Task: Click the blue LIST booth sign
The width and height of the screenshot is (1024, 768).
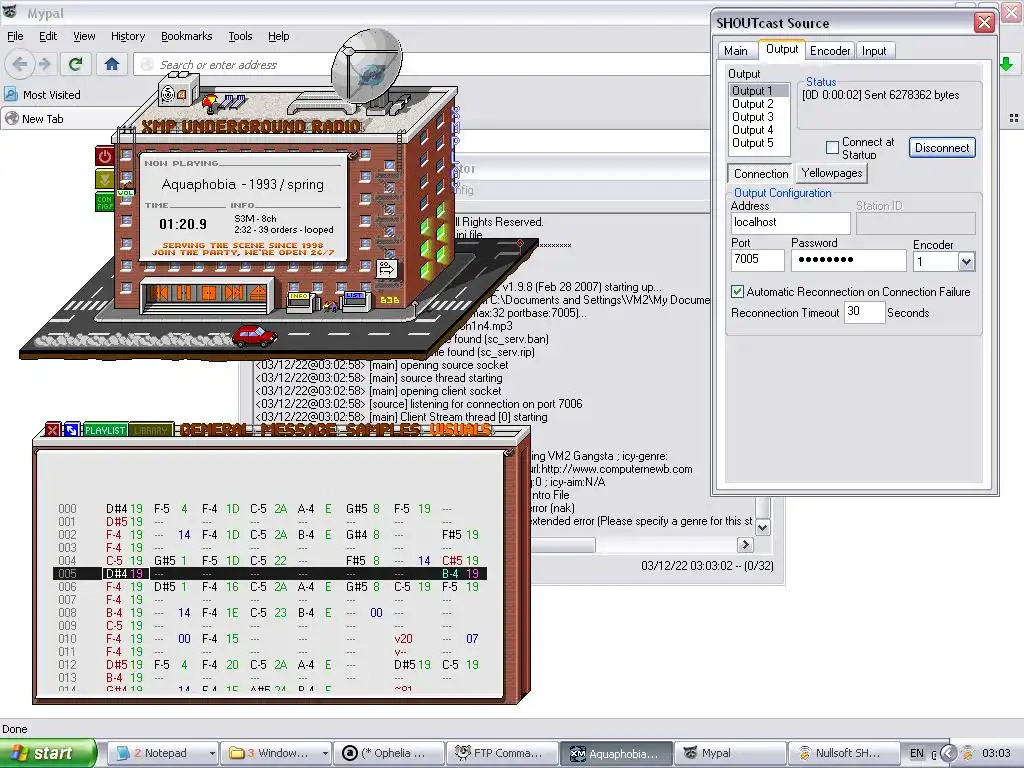Action: coord(354,295)
